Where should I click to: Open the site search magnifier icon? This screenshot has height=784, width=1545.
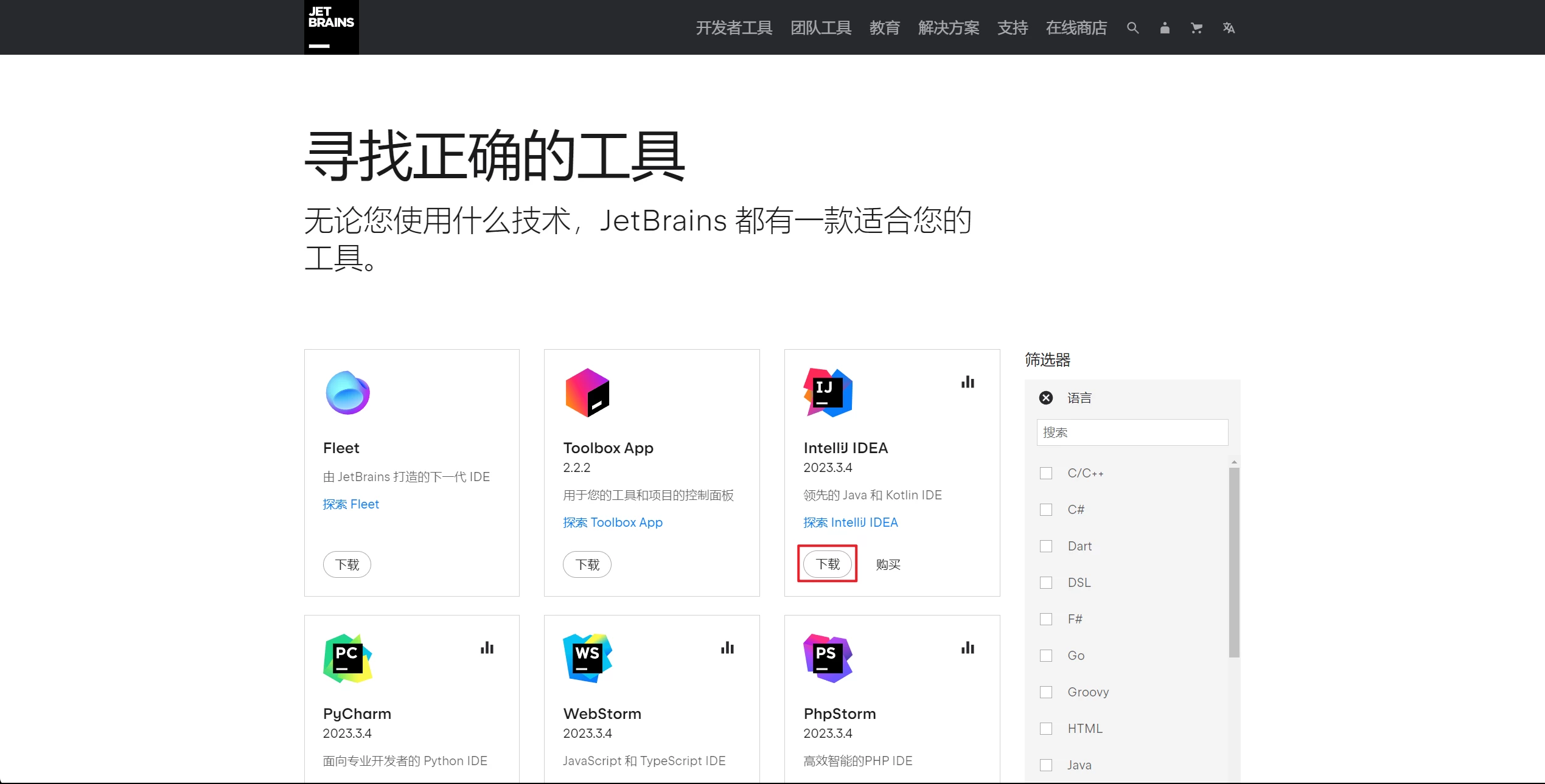1132,28
